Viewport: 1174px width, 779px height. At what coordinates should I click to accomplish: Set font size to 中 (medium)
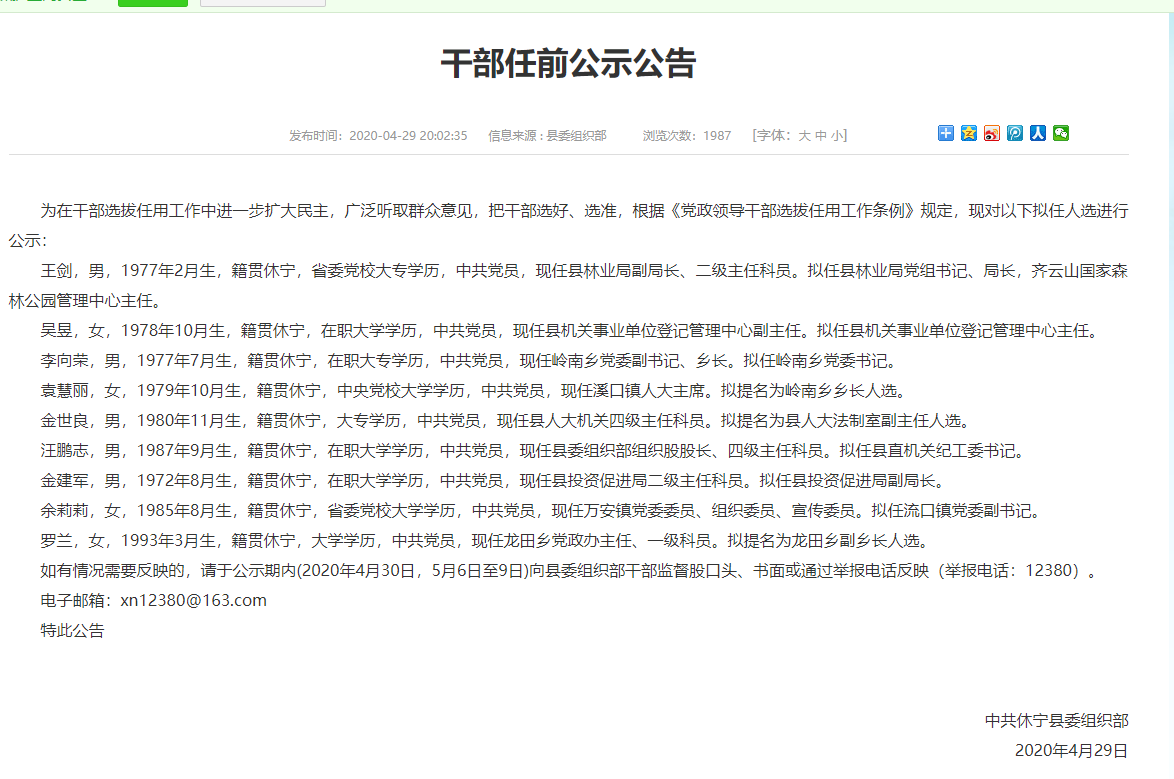[x=821, y=136]
